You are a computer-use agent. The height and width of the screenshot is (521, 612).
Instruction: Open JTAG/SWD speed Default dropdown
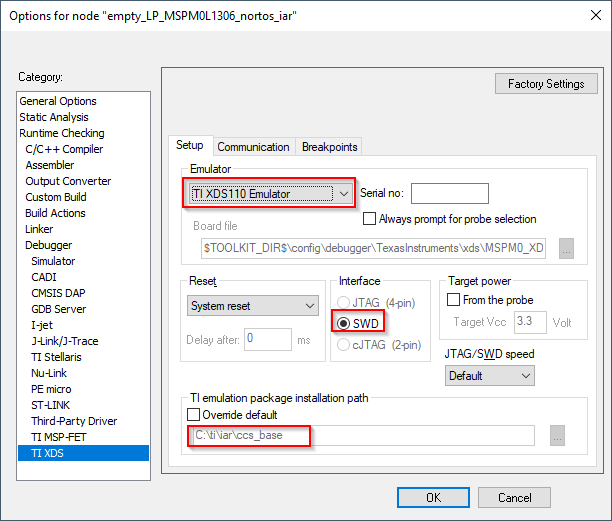[x=489, y=376]
